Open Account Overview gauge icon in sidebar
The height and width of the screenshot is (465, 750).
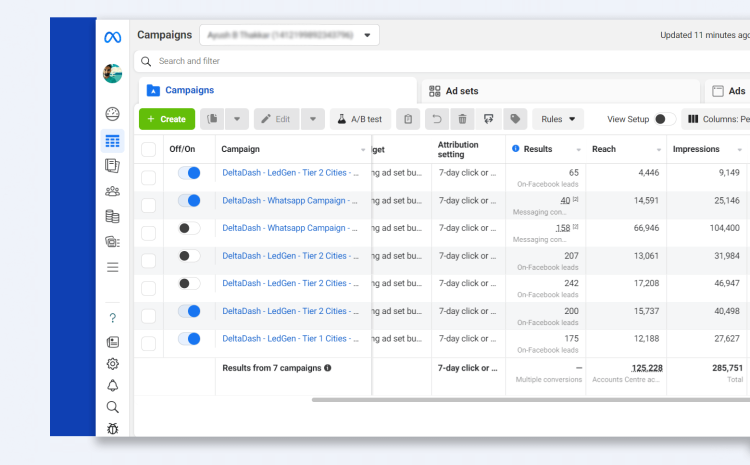pyautogui.click(x=112, y=114)
